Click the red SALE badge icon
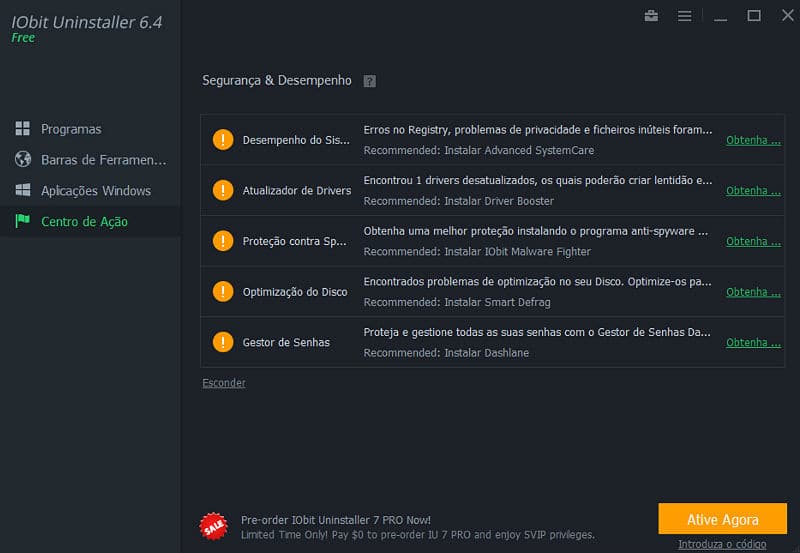This screenshot has height=553, width=800. point(214,526)
